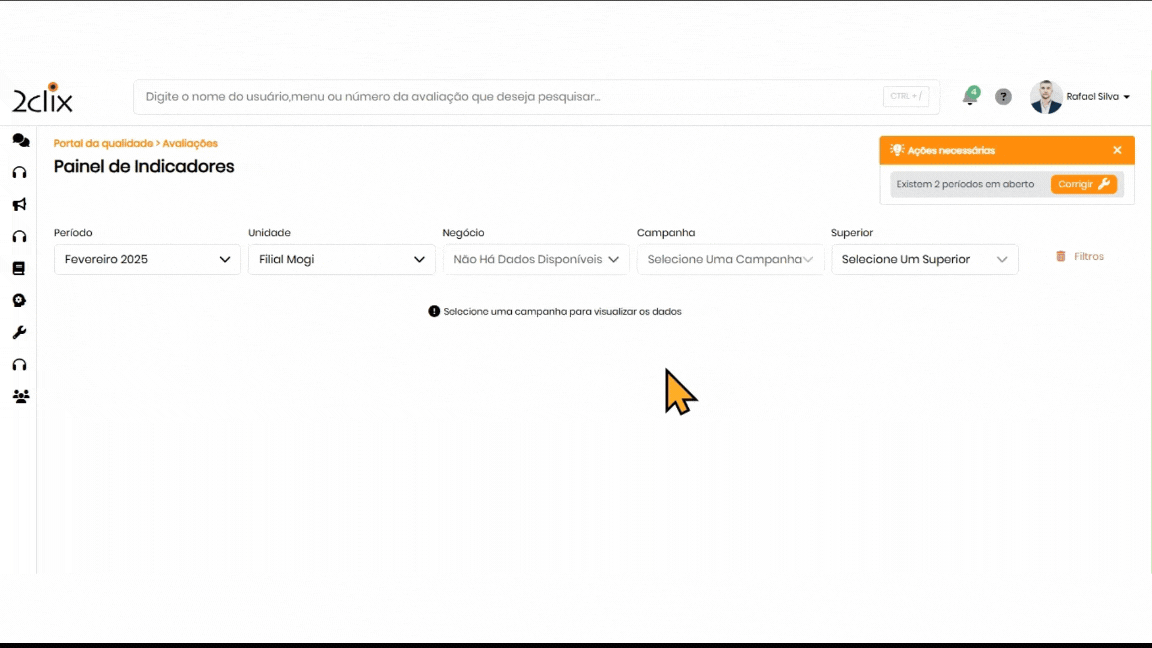Open the chat bubbles sidebar icon
Screen dimensions: 1152x648
20,141
